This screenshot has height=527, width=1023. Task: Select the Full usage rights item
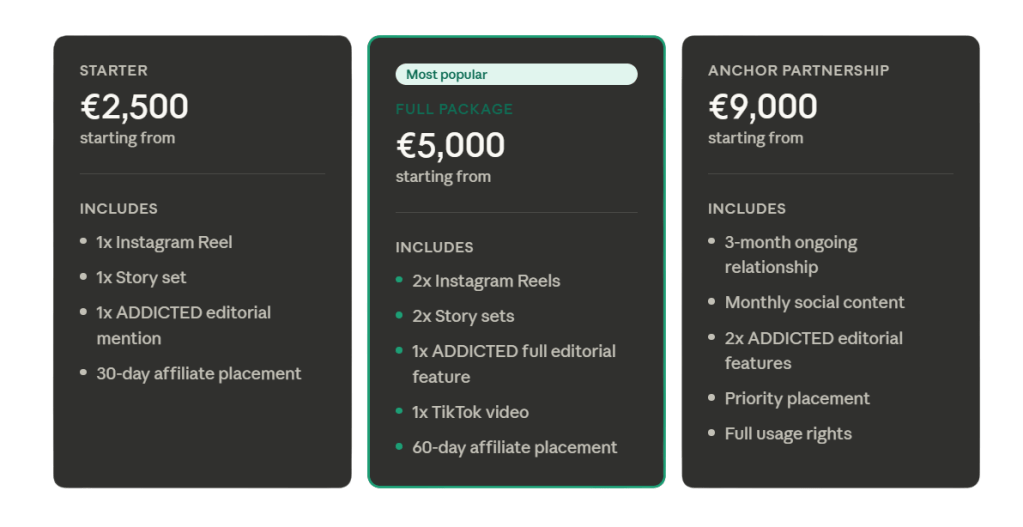[x=788, y=434]
